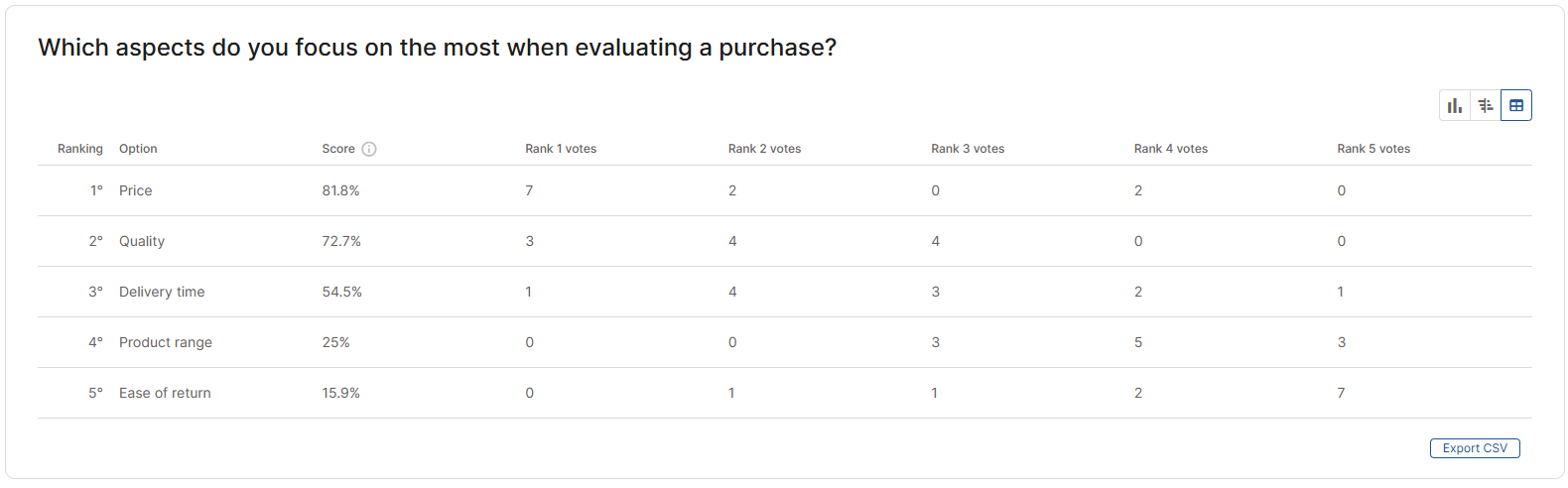
Task: Click the Rank 1 votes header
Action: [x=561, y=149]
